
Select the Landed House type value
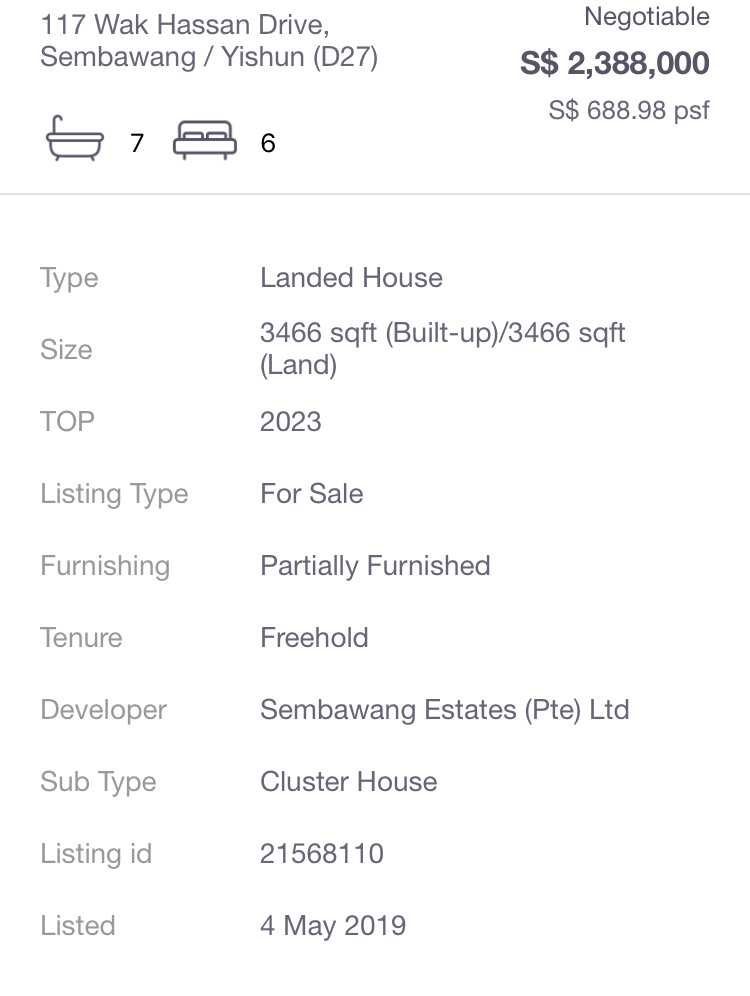[351, 278]
